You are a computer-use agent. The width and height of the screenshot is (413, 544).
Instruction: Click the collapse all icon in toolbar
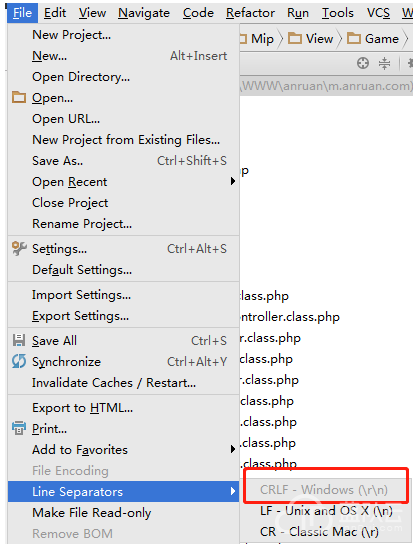pos(384,63)
